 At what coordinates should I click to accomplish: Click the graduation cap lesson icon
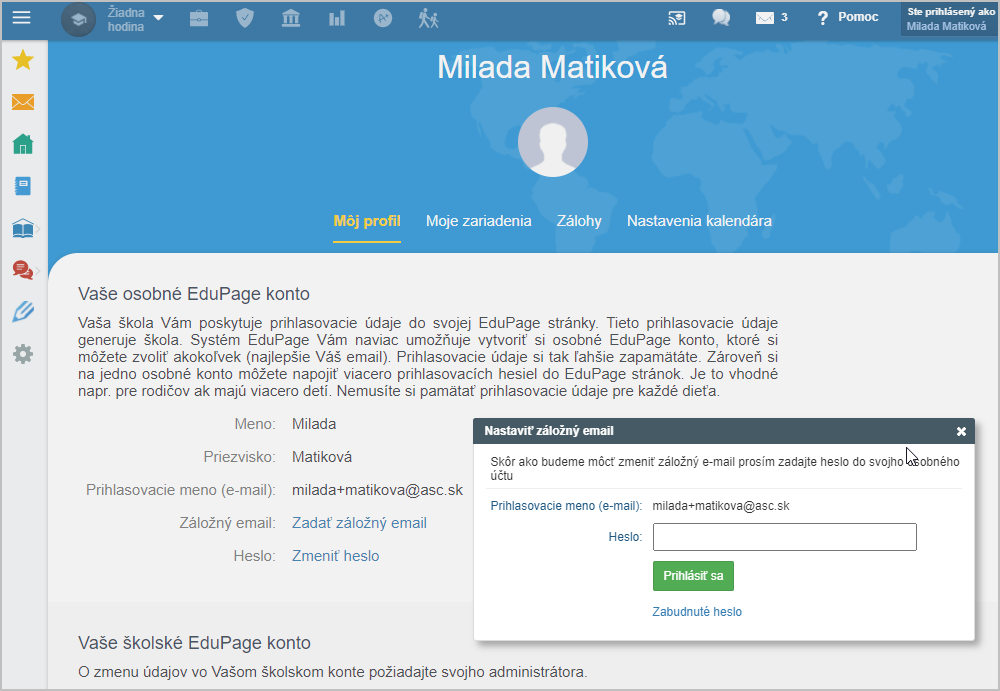78,19
